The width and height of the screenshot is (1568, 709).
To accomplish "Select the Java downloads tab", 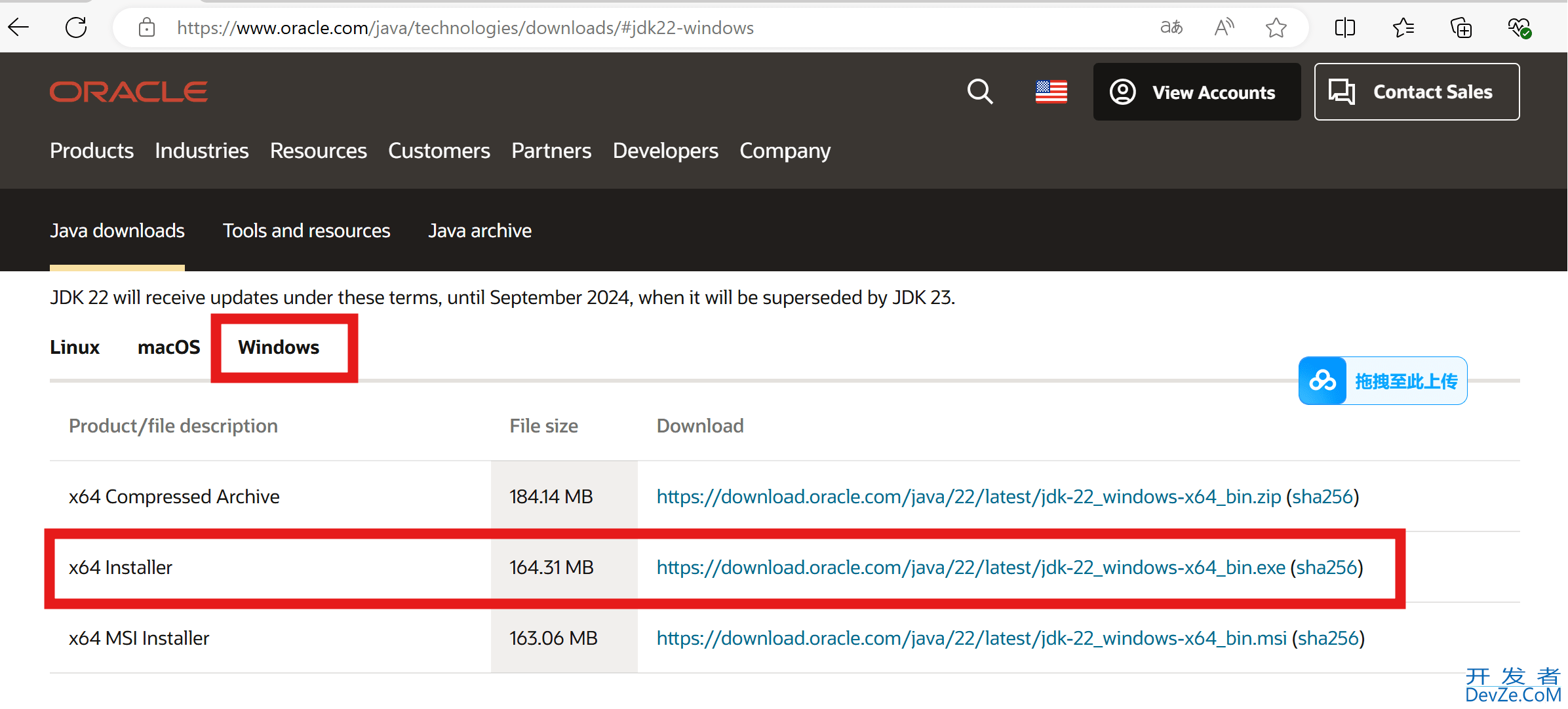I will coord(117,231).
